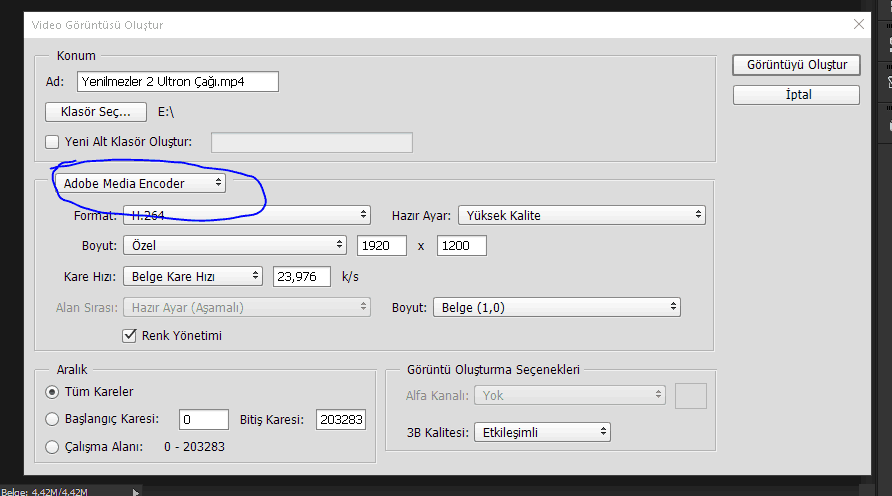
Task: Open the Belge Kare Hızı dropdown
Action: coord(193,276)
